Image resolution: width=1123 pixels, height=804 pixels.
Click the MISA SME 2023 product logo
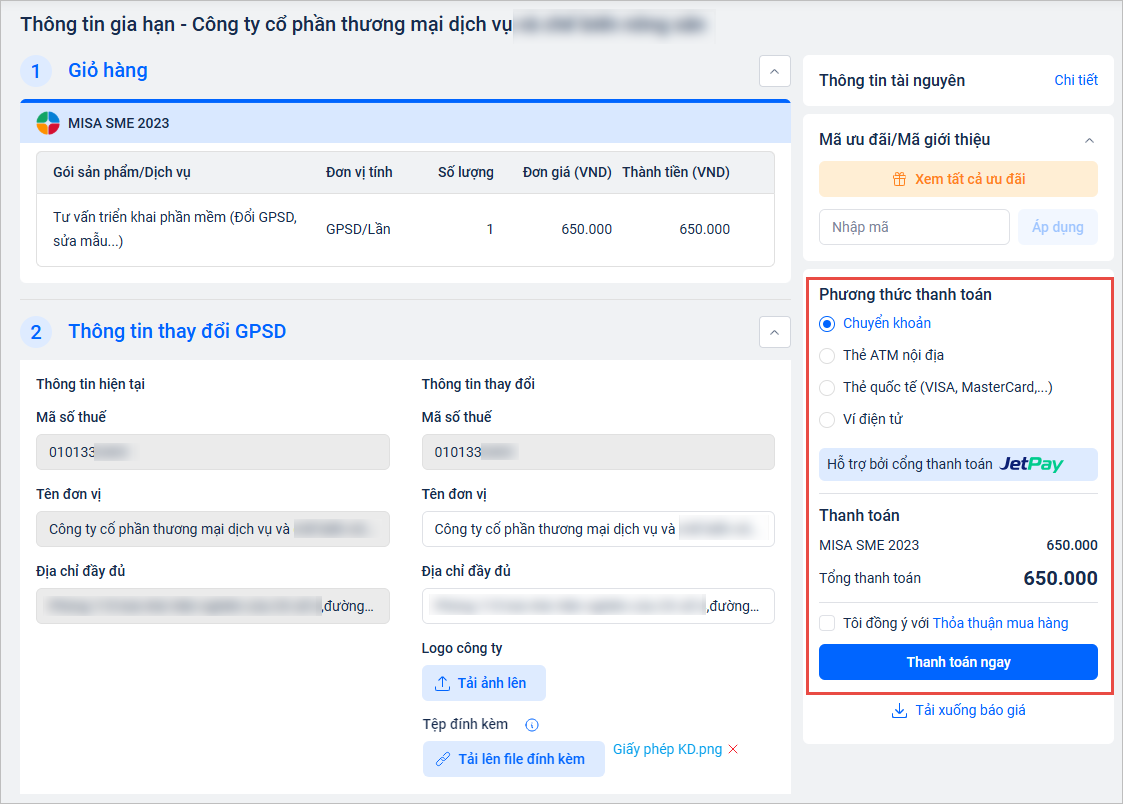coord(48,123)
